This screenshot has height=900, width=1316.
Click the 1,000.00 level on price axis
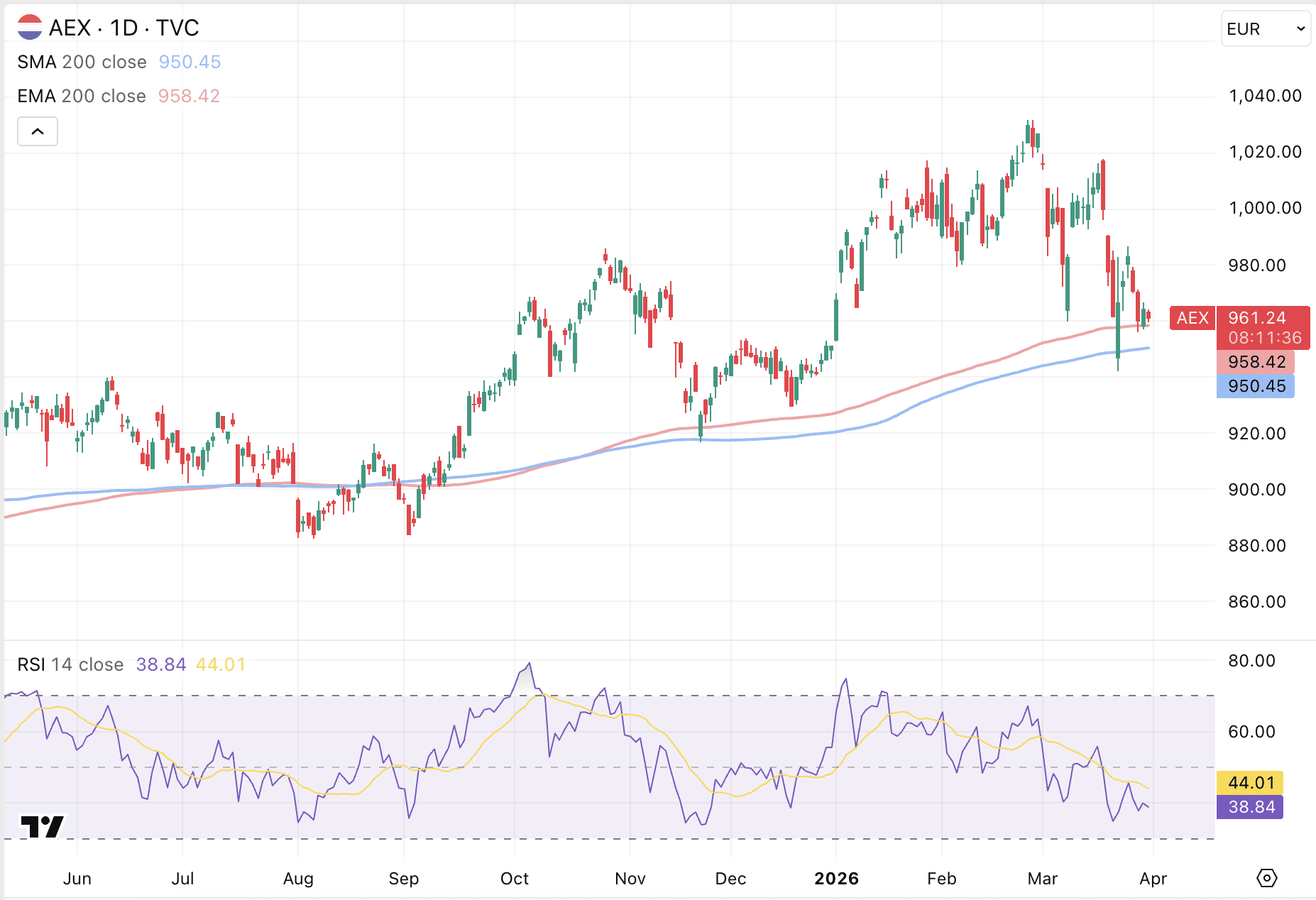tap(1265, 208)
